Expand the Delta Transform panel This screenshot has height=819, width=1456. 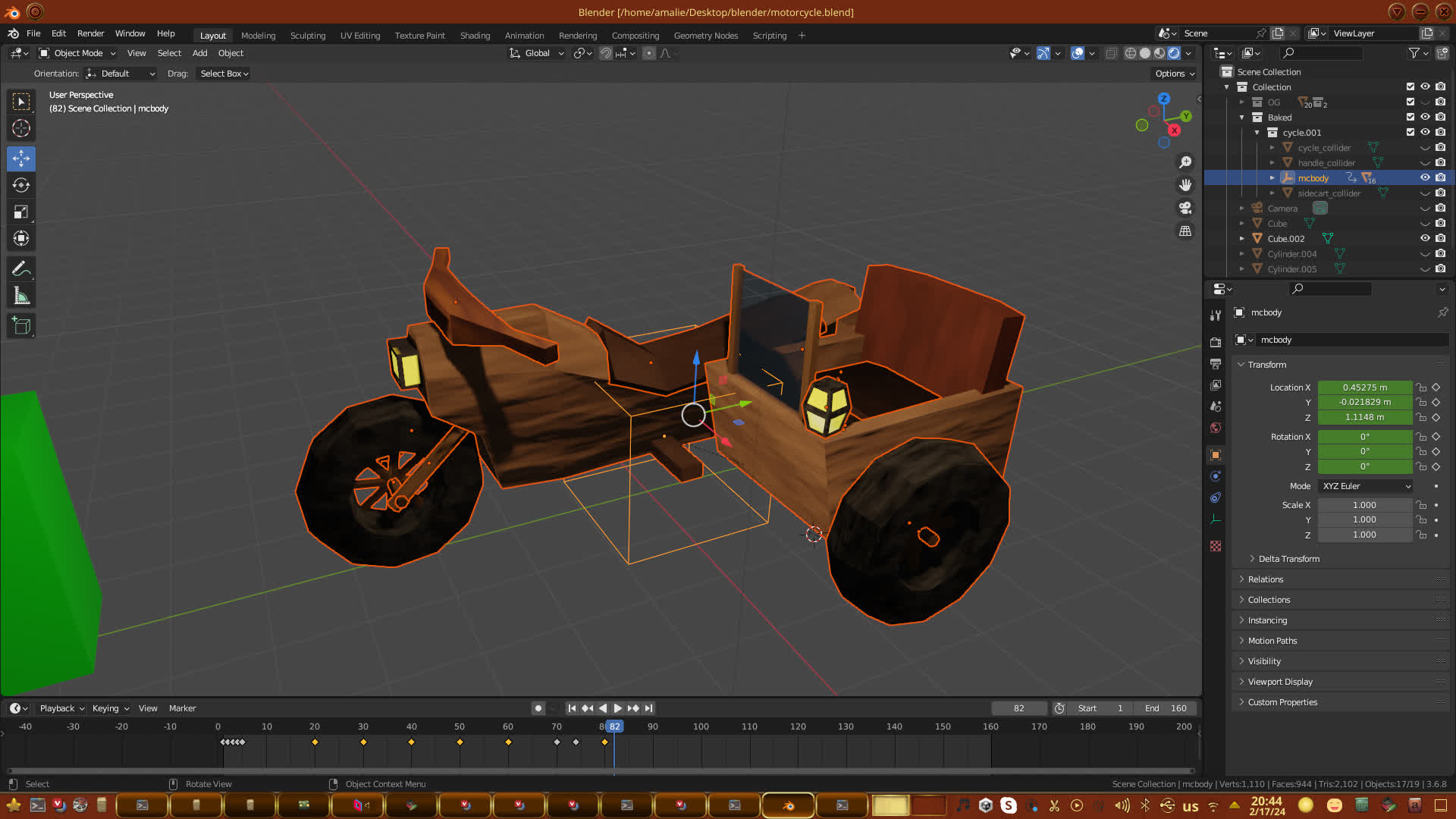point(1288,559)
